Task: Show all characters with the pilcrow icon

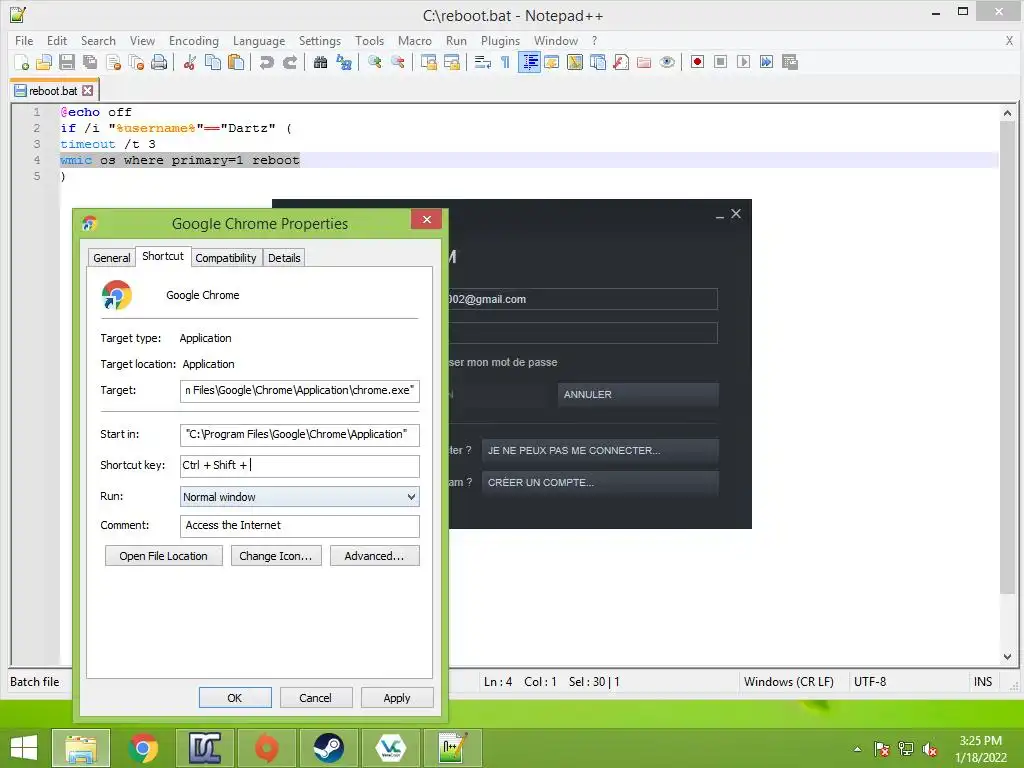Action: [505, 62]
